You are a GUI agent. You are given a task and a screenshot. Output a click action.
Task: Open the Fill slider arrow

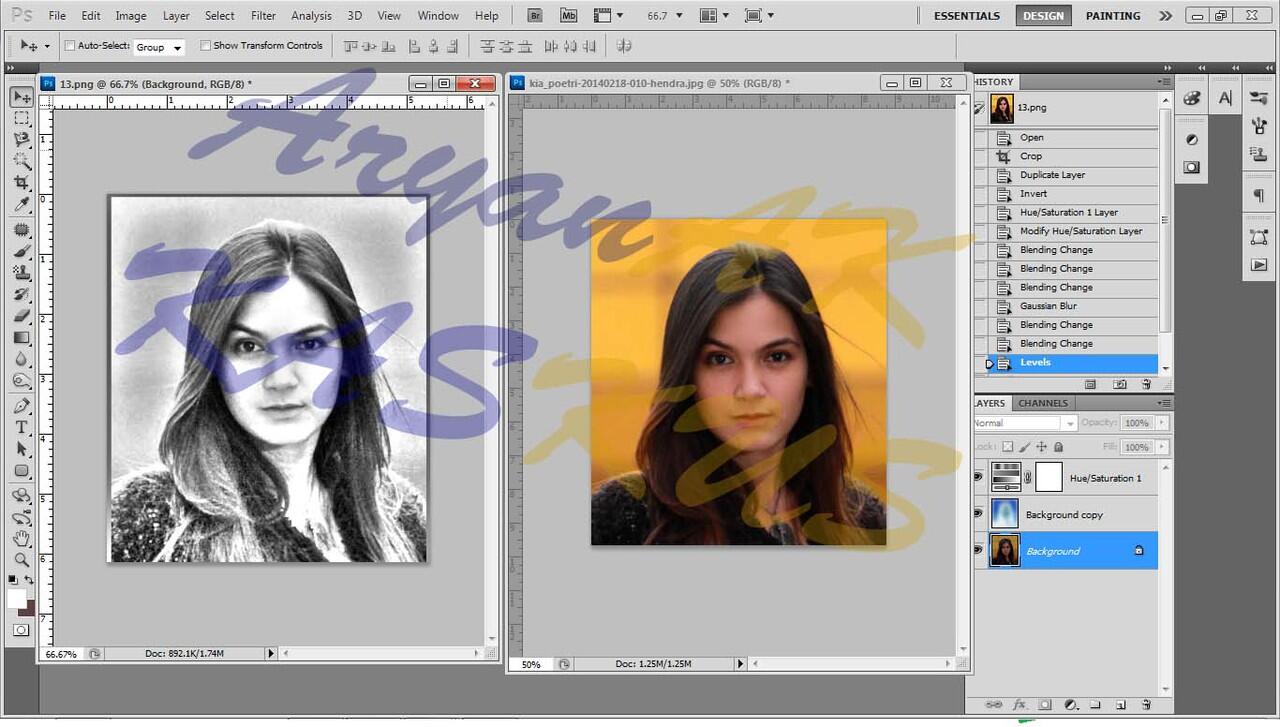coord(1162,447)
